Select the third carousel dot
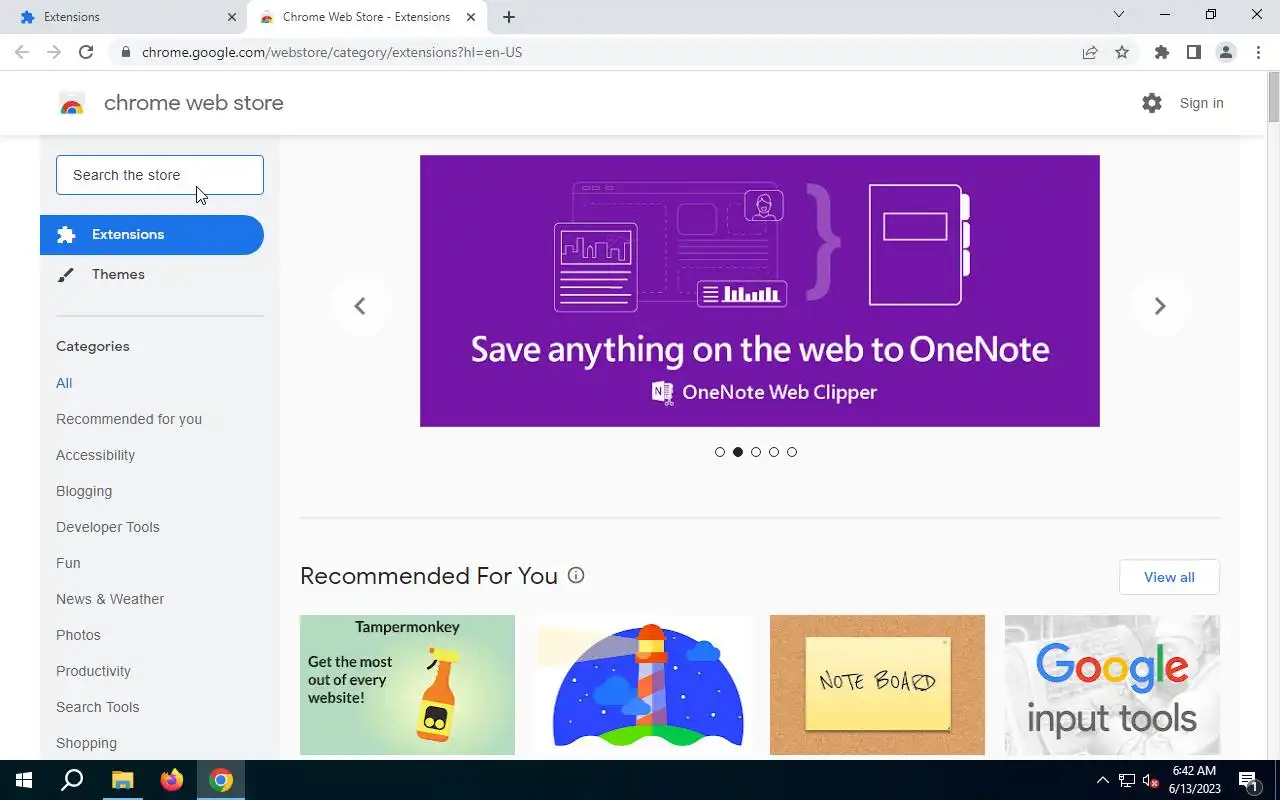This screenshot has height=800, width=1280. pyautogui.click(x=756, y=452)
